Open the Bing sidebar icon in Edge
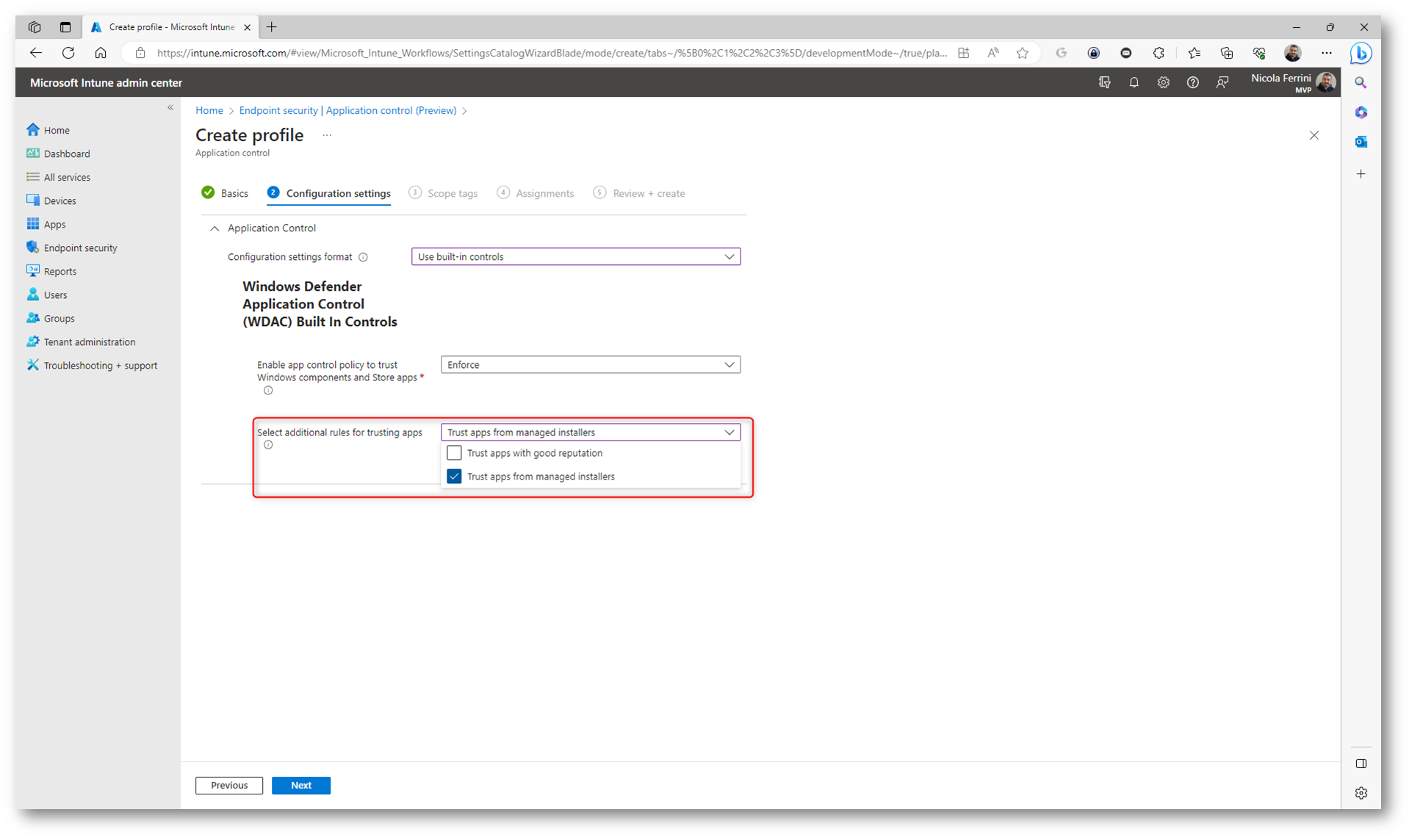1412x840 pixels. pos(1361,53)
